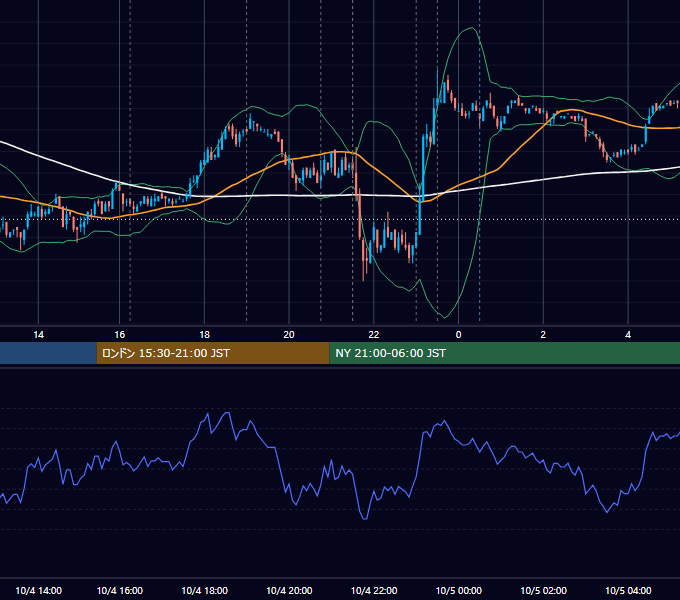This screenshot has height=600, width=680.
Task: Click the 16 hour label on price chart axis
Action: pyautogui.click(x=120, y=335)
